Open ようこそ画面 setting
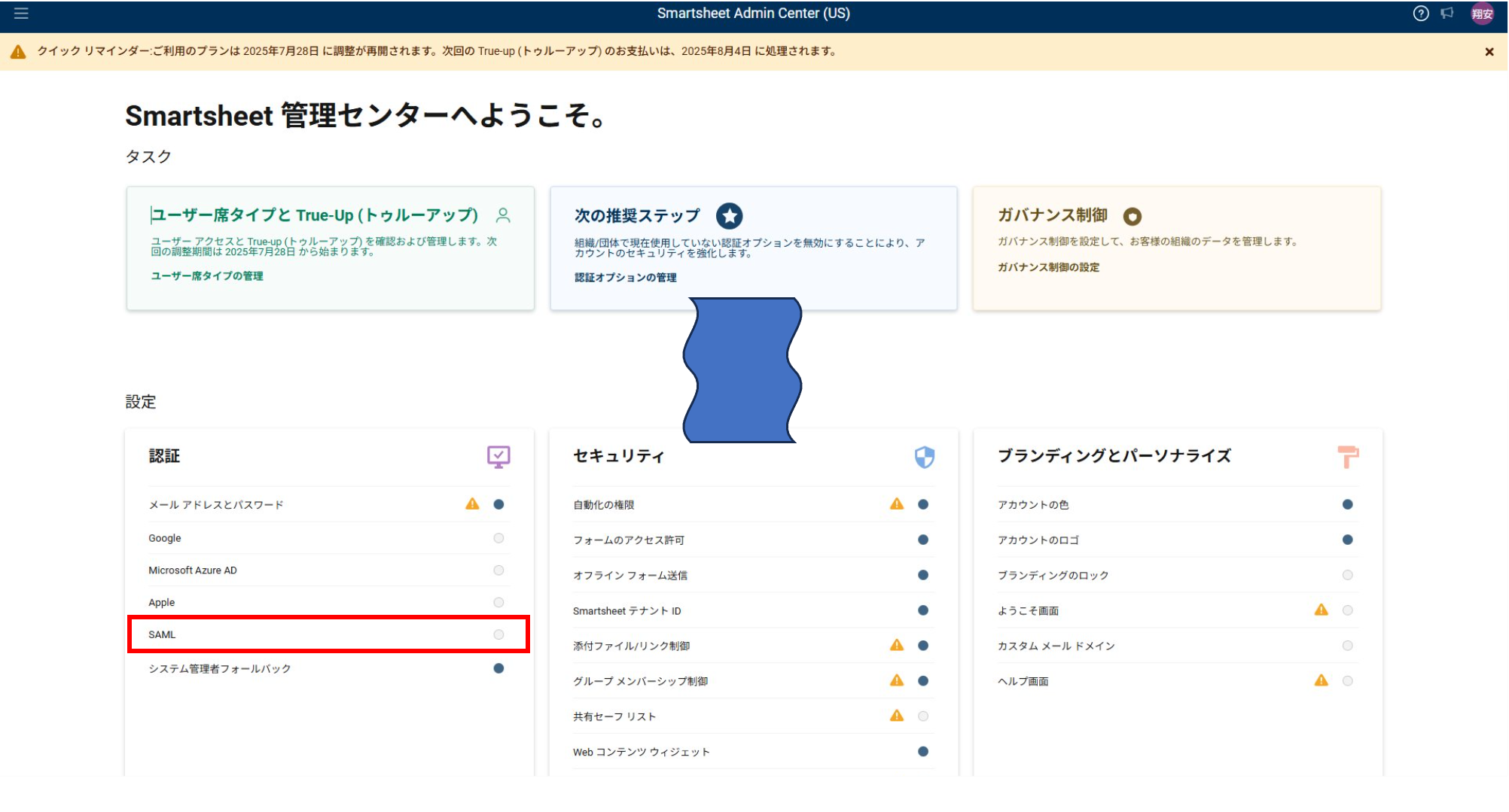This screenshot has width=1509, height=812. pos(1178,610)
